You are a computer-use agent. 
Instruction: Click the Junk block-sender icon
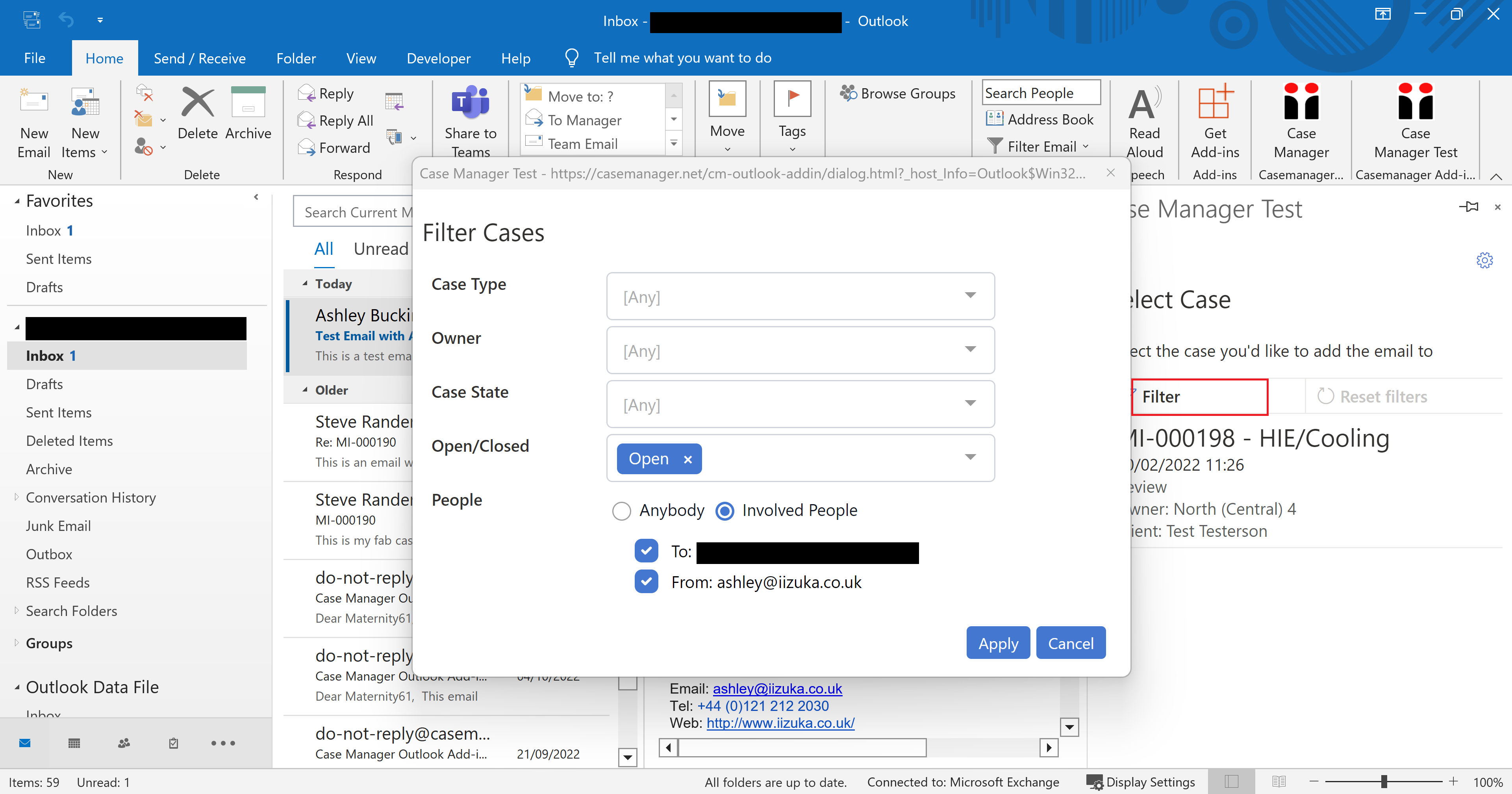point(145,146)
